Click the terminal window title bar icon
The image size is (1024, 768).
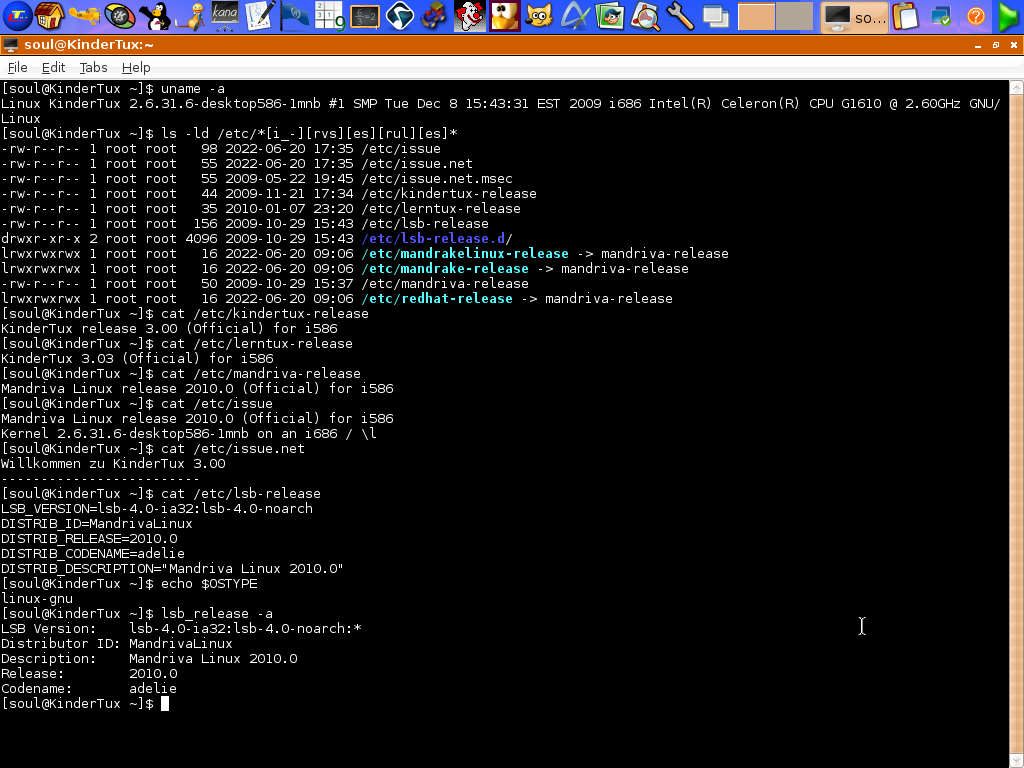[10, 45]
